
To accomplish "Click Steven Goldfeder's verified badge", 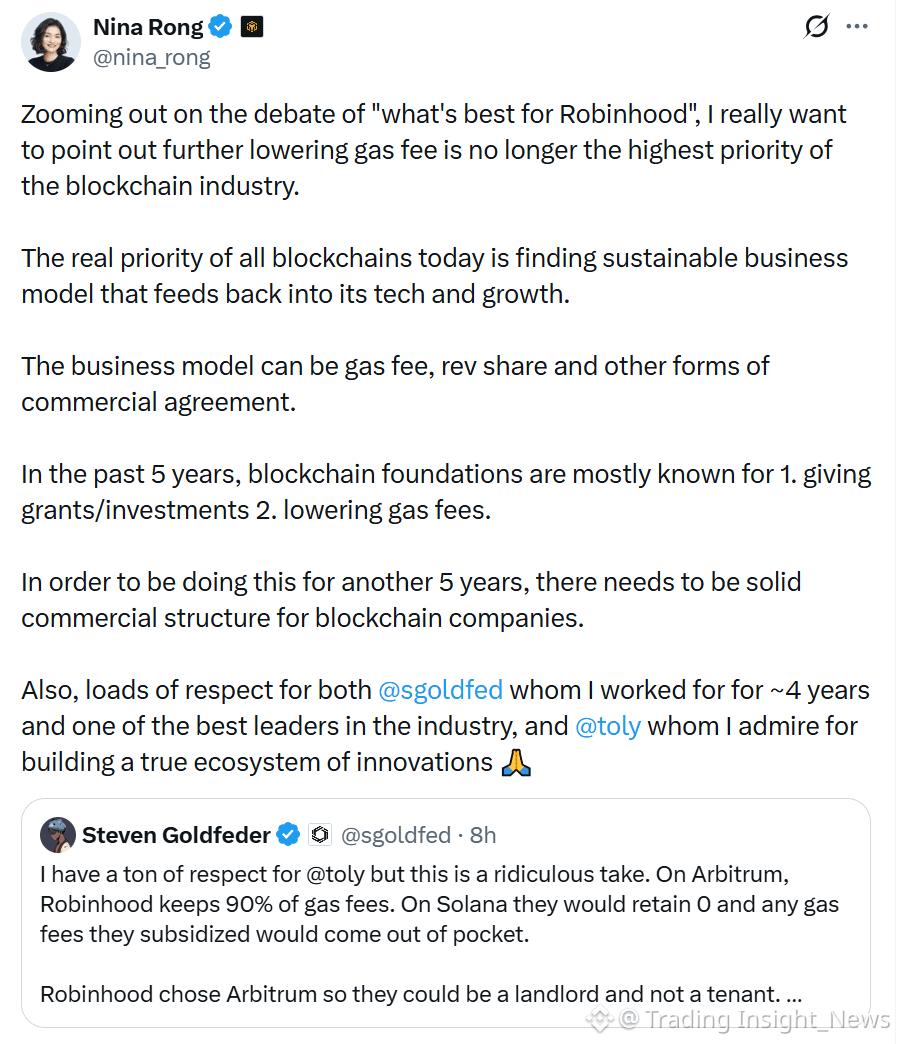I will pyautogui.click(x=288, y=834).
